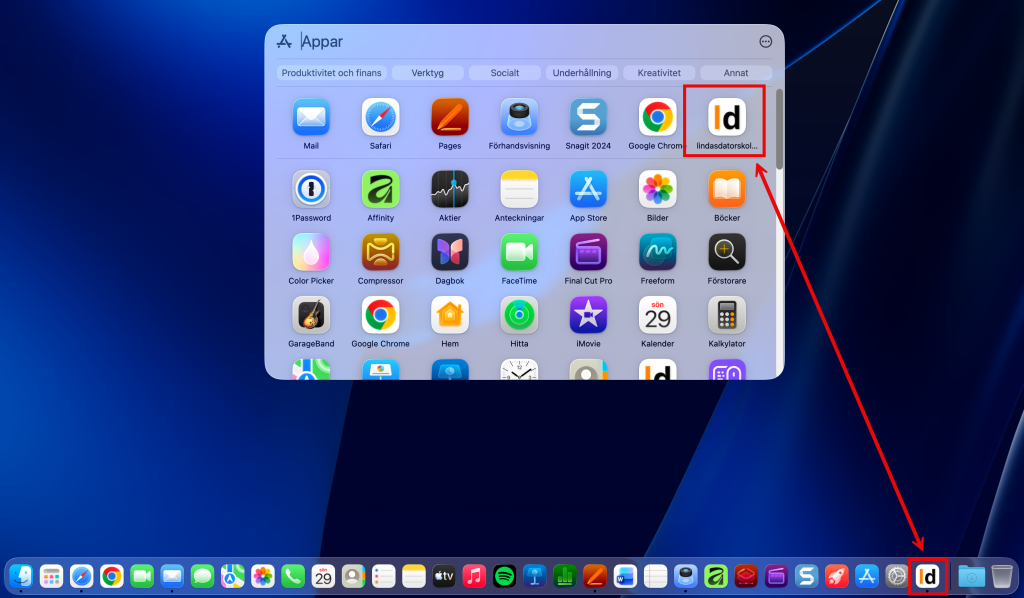
Task: Open the Böcker app
Action: point(726,189)
